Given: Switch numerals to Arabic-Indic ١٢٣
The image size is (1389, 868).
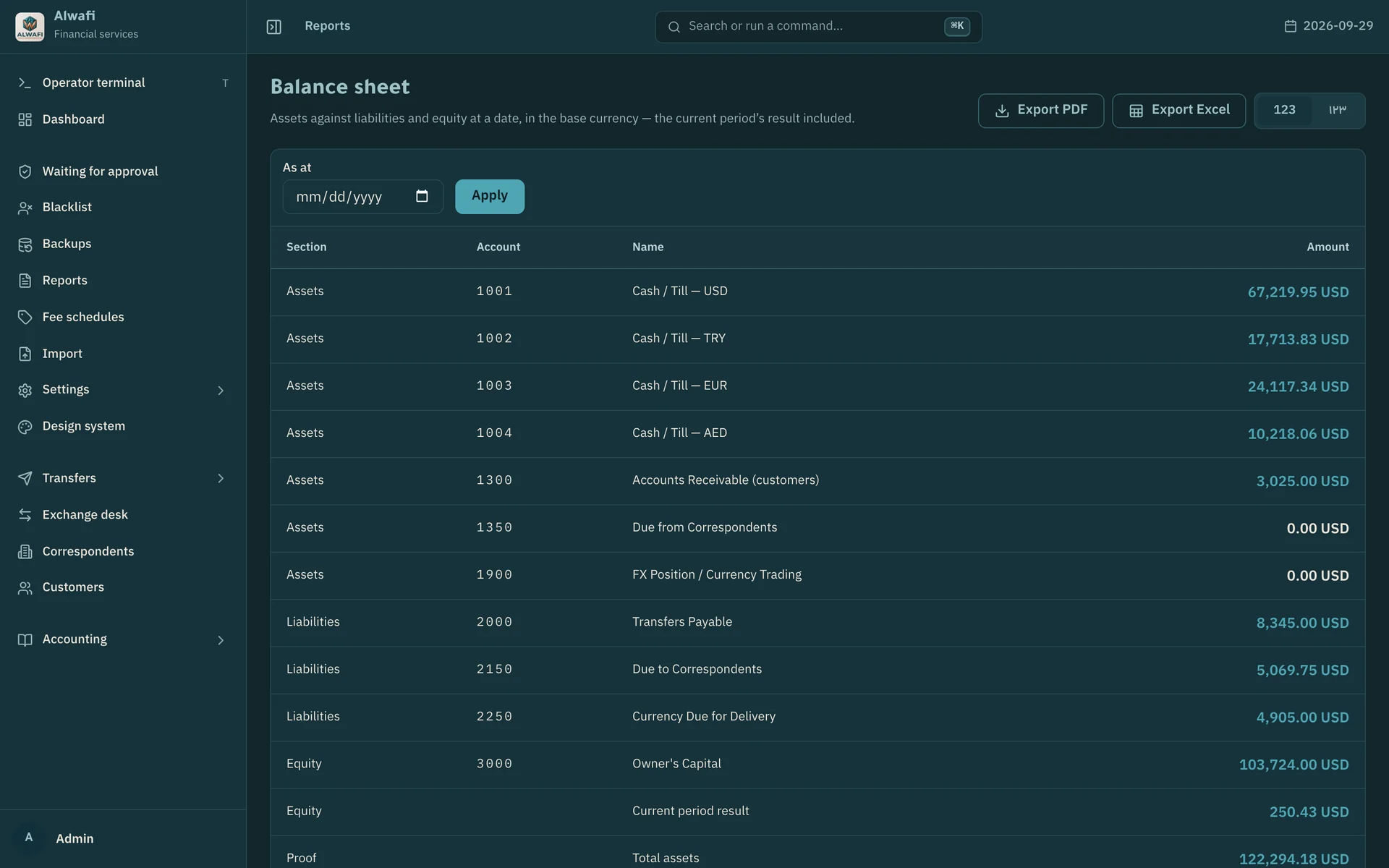Looking at the screenshot, I should click(x=1337, y=110).
